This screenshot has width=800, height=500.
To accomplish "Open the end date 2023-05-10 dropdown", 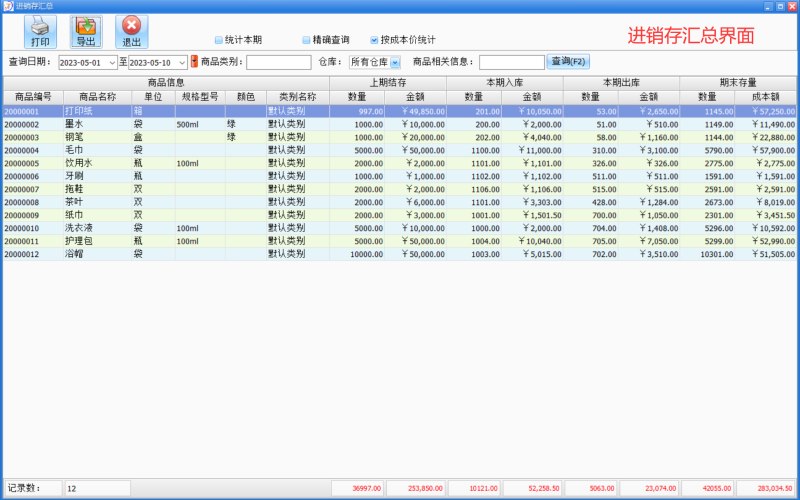I will [x=182, y=63].
